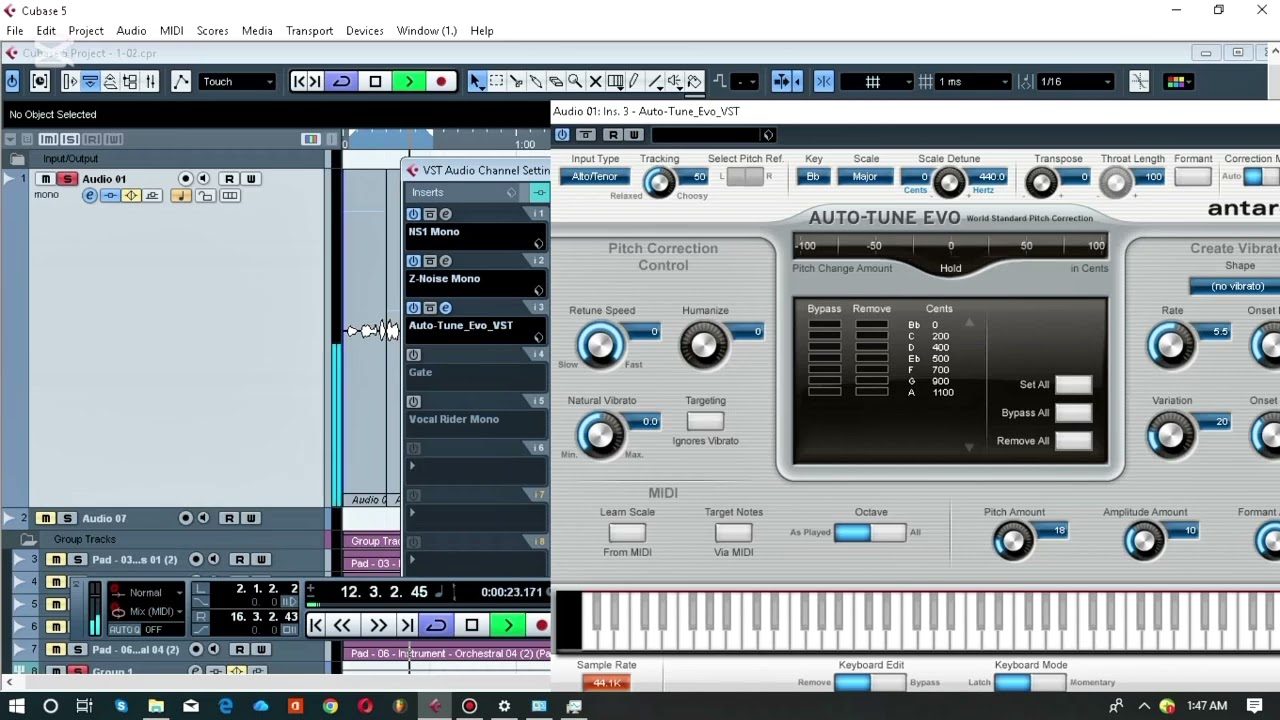1280x720 pixels.
Task: Click Musical Timebase note icon on Audio 01
Action: pyautogui.click(x=181, y=196)
